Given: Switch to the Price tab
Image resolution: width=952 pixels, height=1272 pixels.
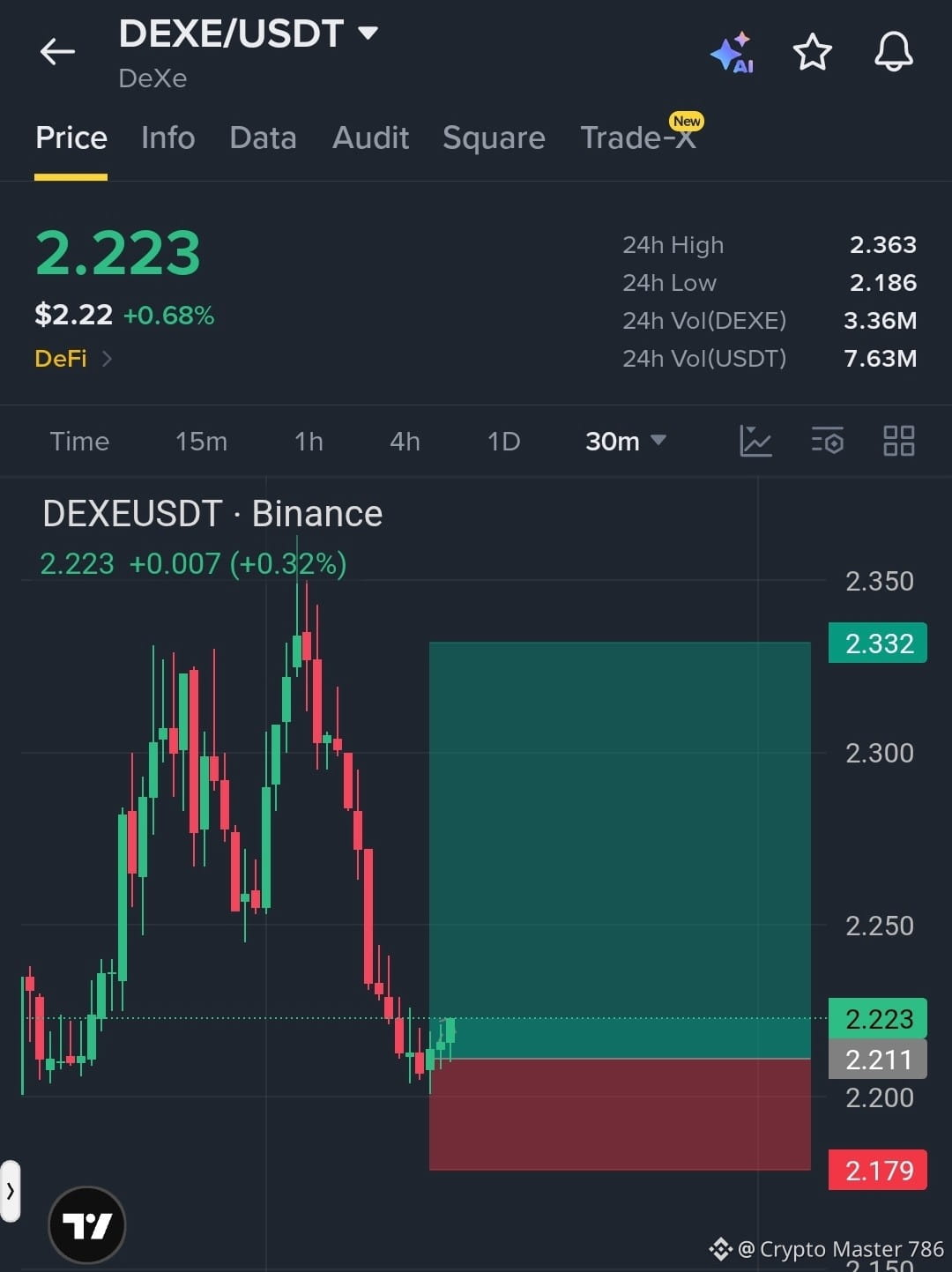Looking at the screenshot, I should click(71, 138).
